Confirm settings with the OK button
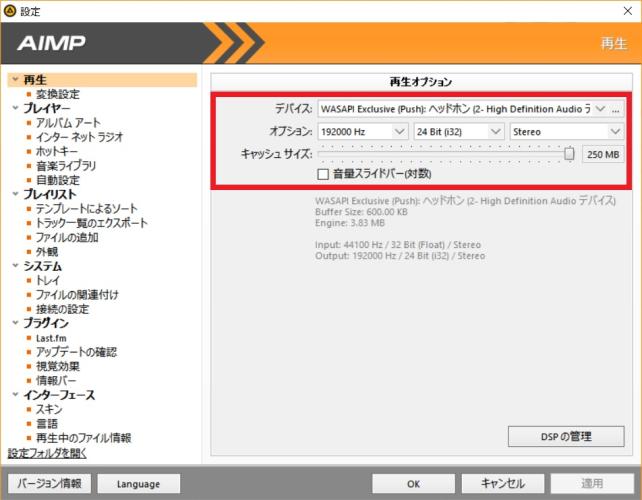Viewport: 642px width, 500px height. click(414, 484)
